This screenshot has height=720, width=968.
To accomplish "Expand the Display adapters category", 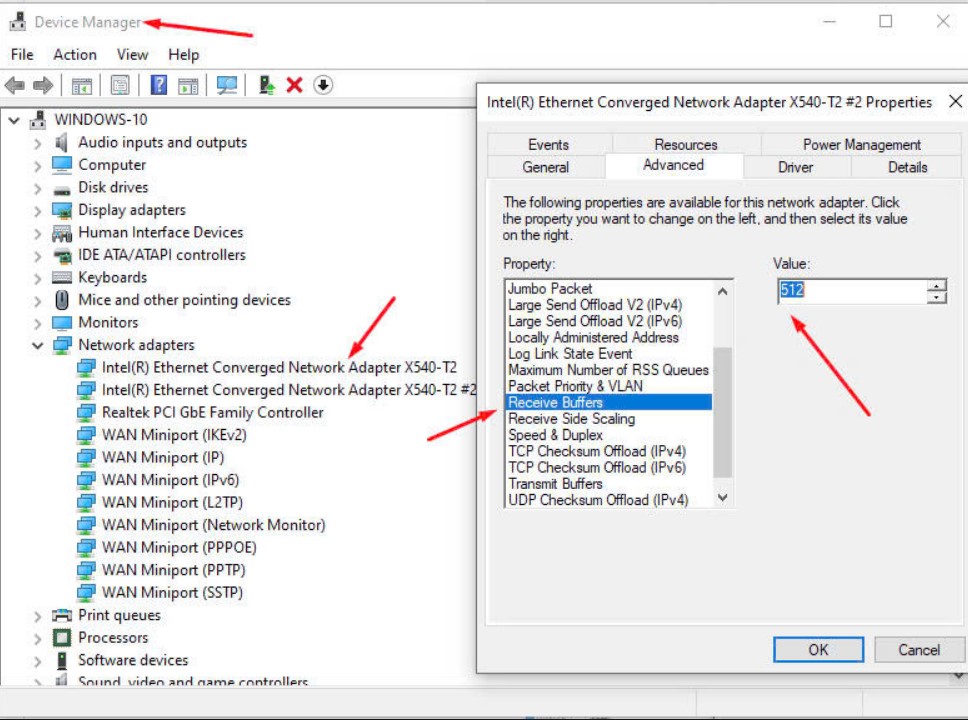I will pos(38,211).
